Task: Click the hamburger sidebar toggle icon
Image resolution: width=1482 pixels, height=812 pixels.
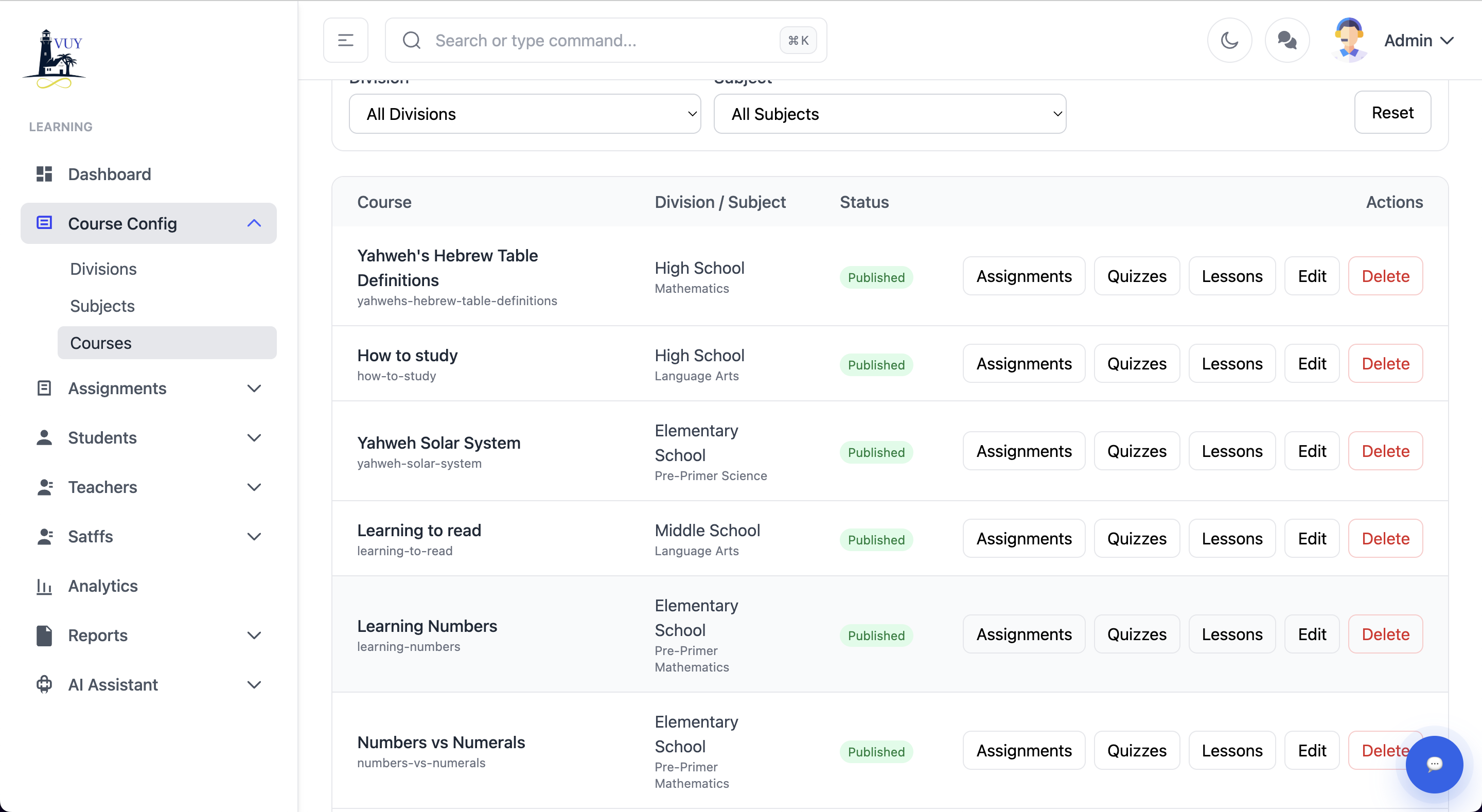Action: [345, 40]
